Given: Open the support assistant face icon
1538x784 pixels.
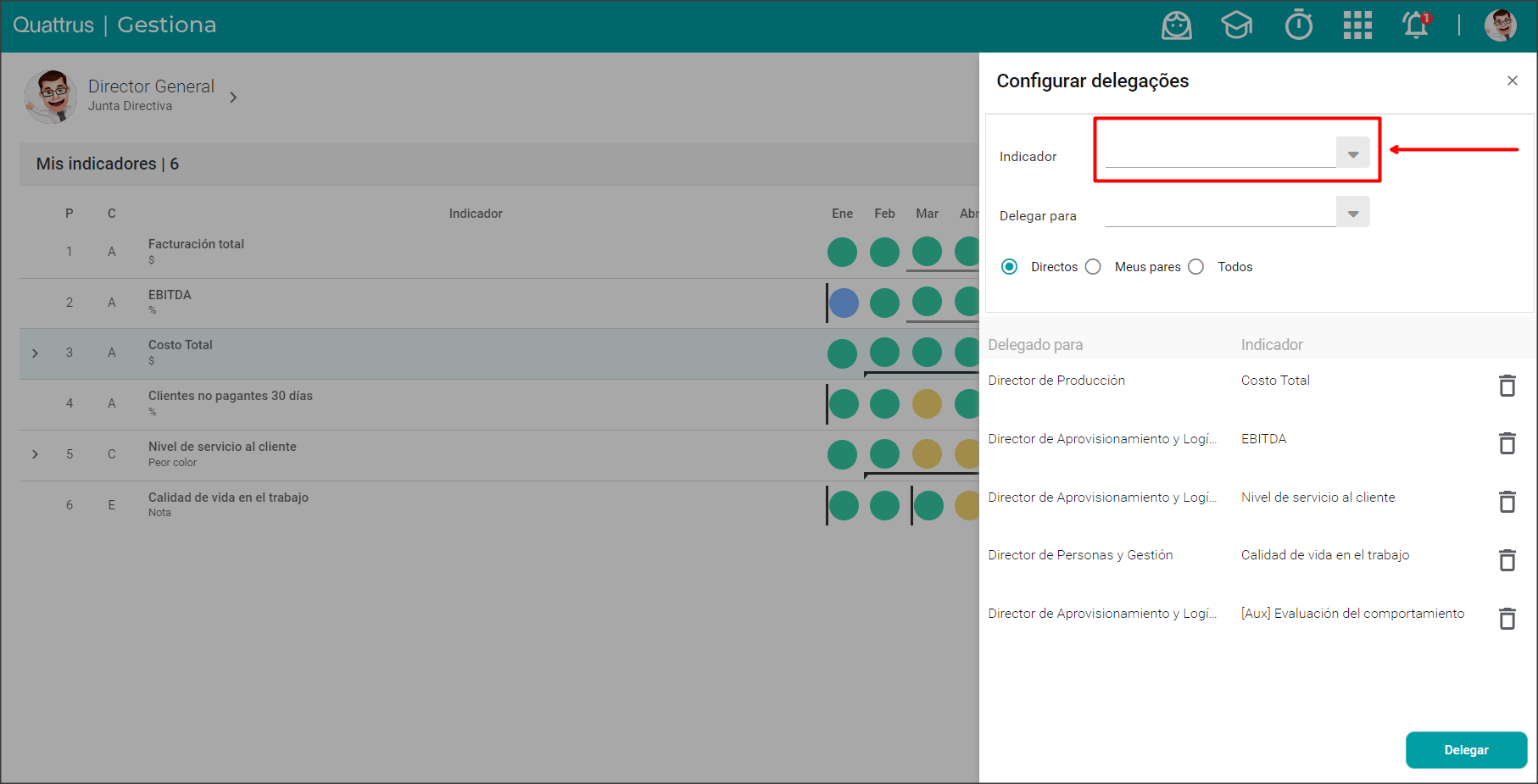Looking at the screenshot, I should pos(1176,25).
